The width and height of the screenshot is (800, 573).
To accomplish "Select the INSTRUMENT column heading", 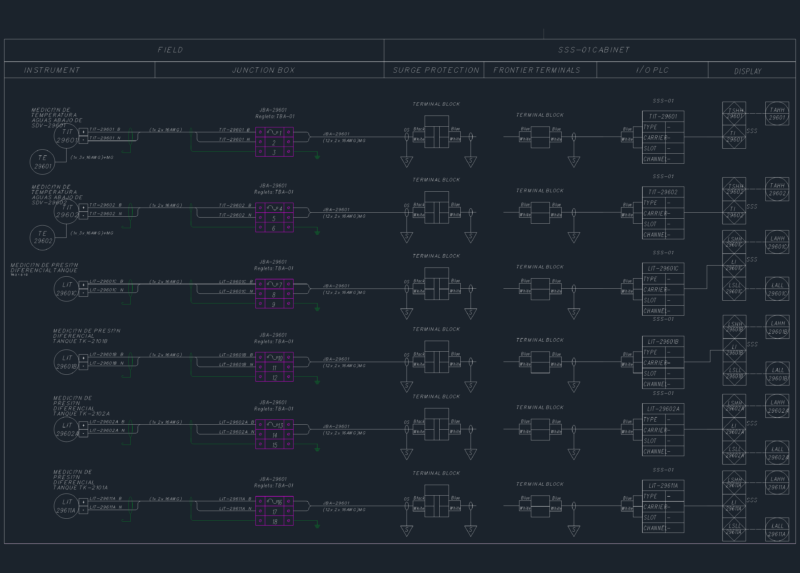I will 52,70.
